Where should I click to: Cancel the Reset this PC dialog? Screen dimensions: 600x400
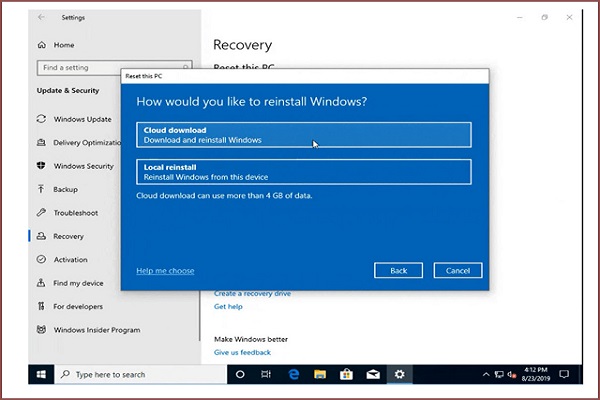point(458,271)
